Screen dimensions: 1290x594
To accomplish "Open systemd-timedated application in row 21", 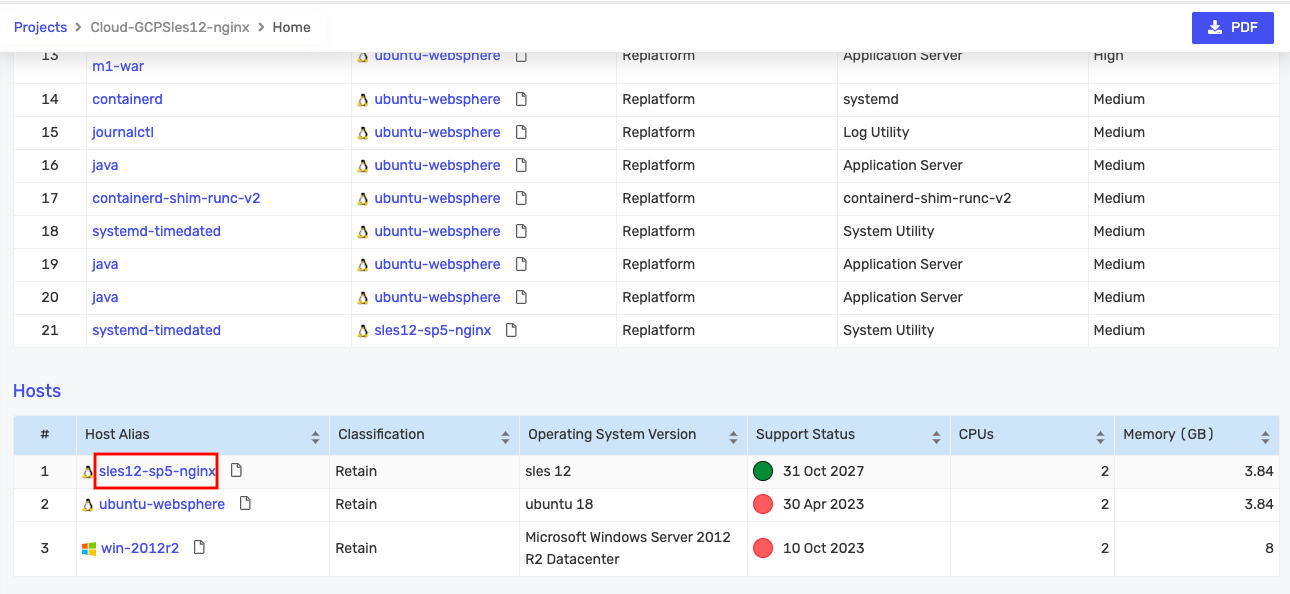I will (156, 330).
